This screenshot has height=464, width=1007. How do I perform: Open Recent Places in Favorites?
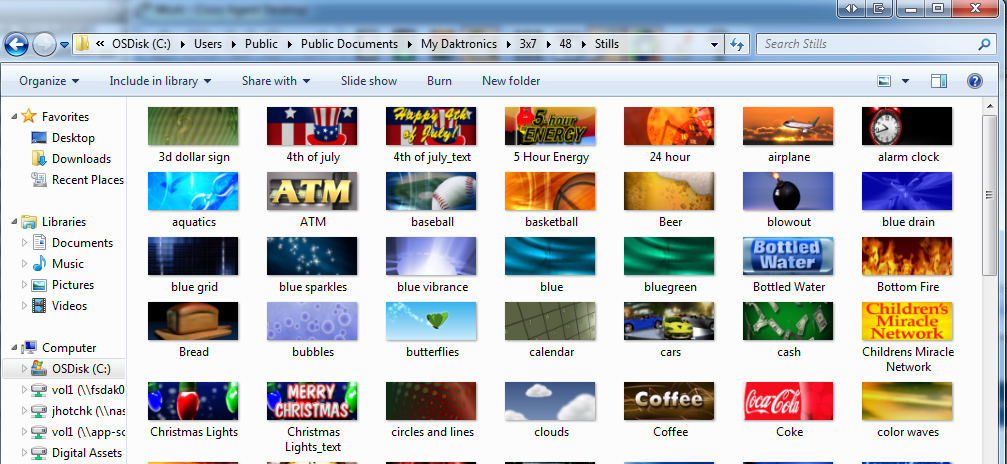pos(88,180)
